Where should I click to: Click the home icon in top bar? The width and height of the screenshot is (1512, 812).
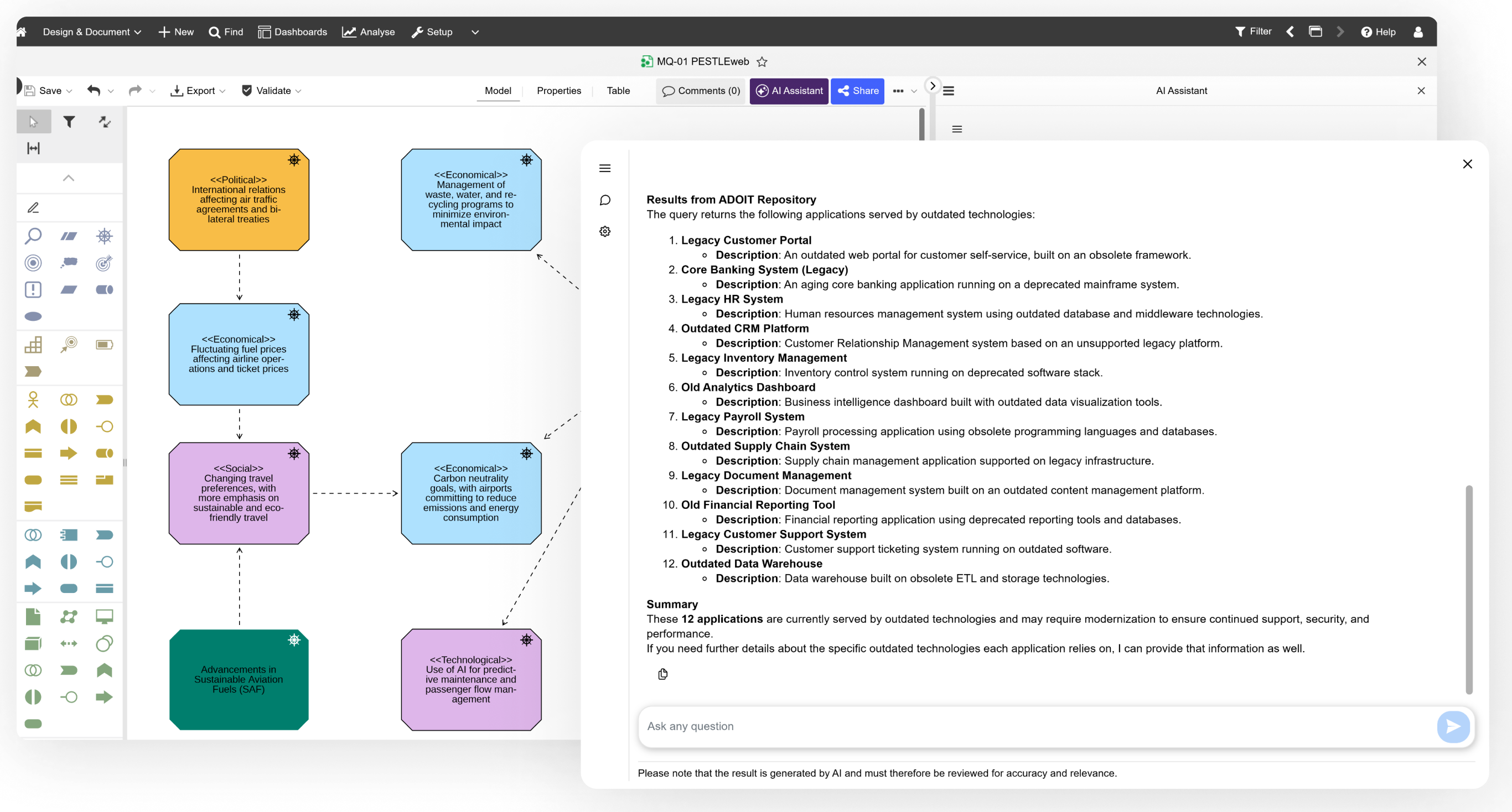click(x=21, y=32)
